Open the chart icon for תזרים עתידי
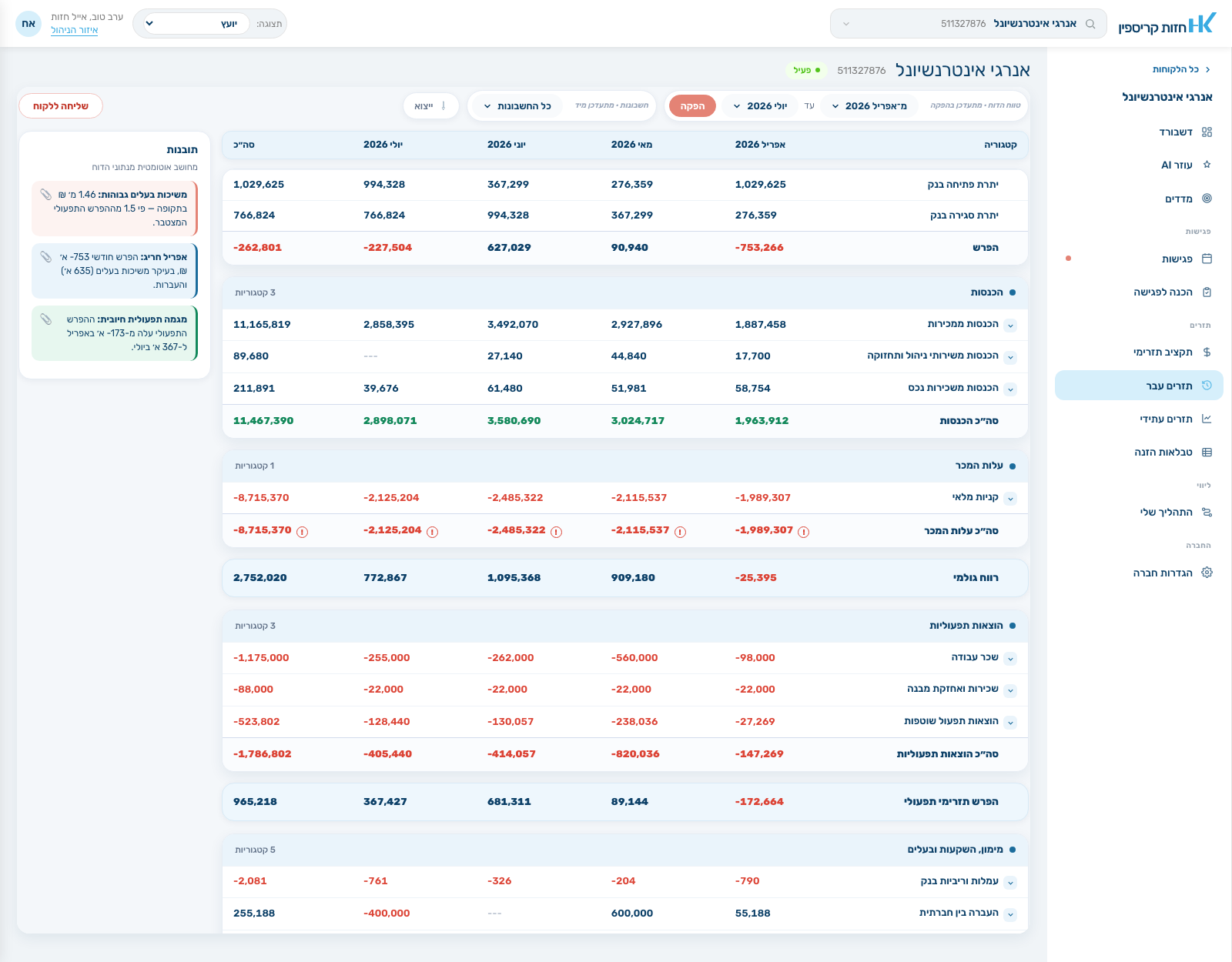 click(1207, 419)
